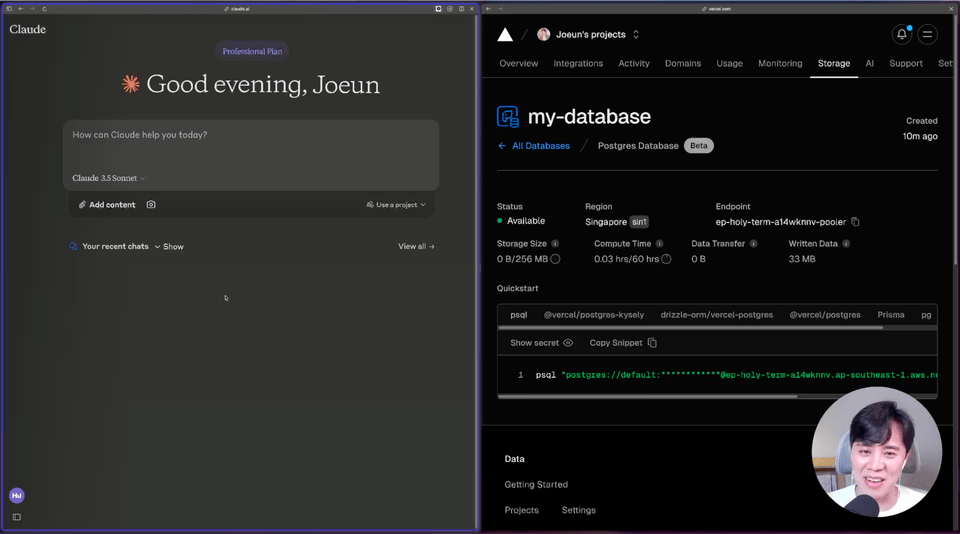Select the Storage tab
This screenshot has width=960, height=534.
coord(834,63)
